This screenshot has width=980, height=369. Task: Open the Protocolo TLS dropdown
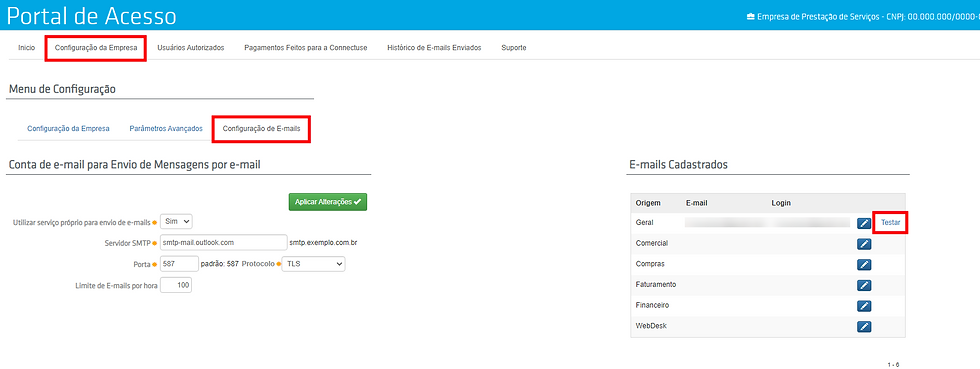tap(314, 264)
